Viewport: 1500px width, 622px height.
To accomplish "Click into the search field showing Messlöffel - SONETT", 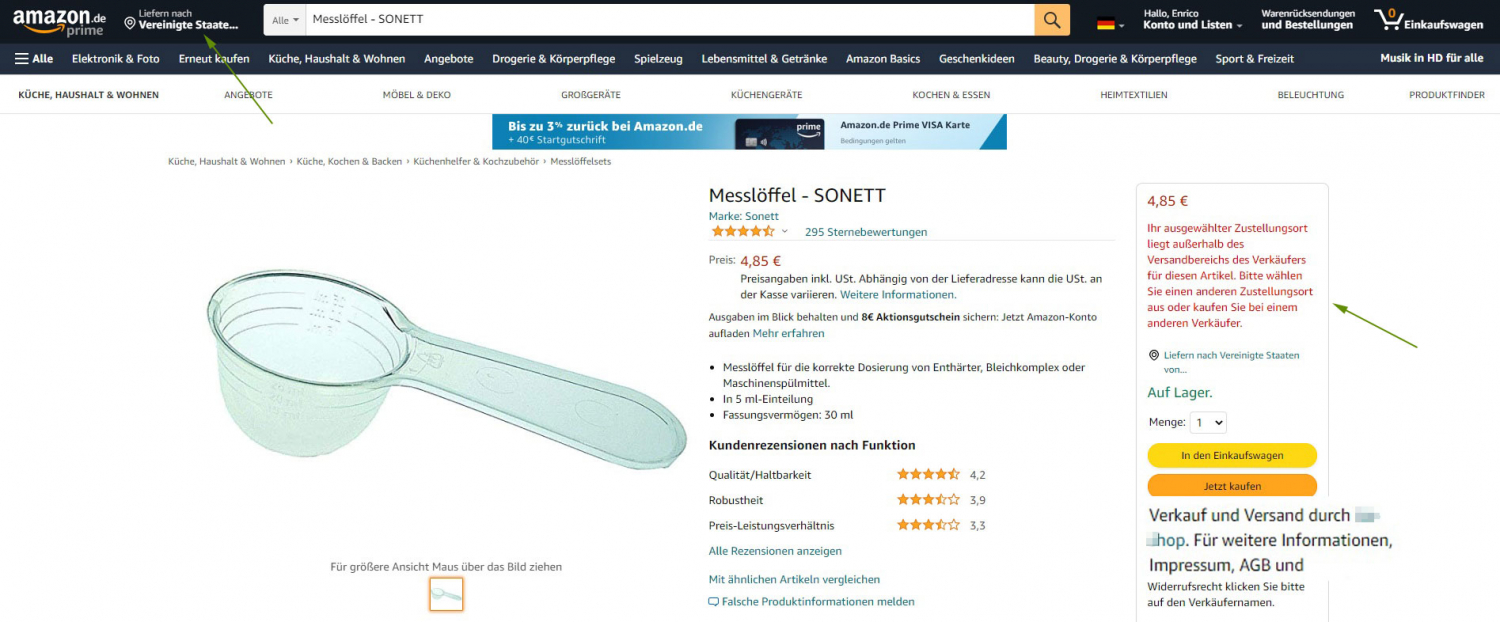I will (x=670, y=20).
